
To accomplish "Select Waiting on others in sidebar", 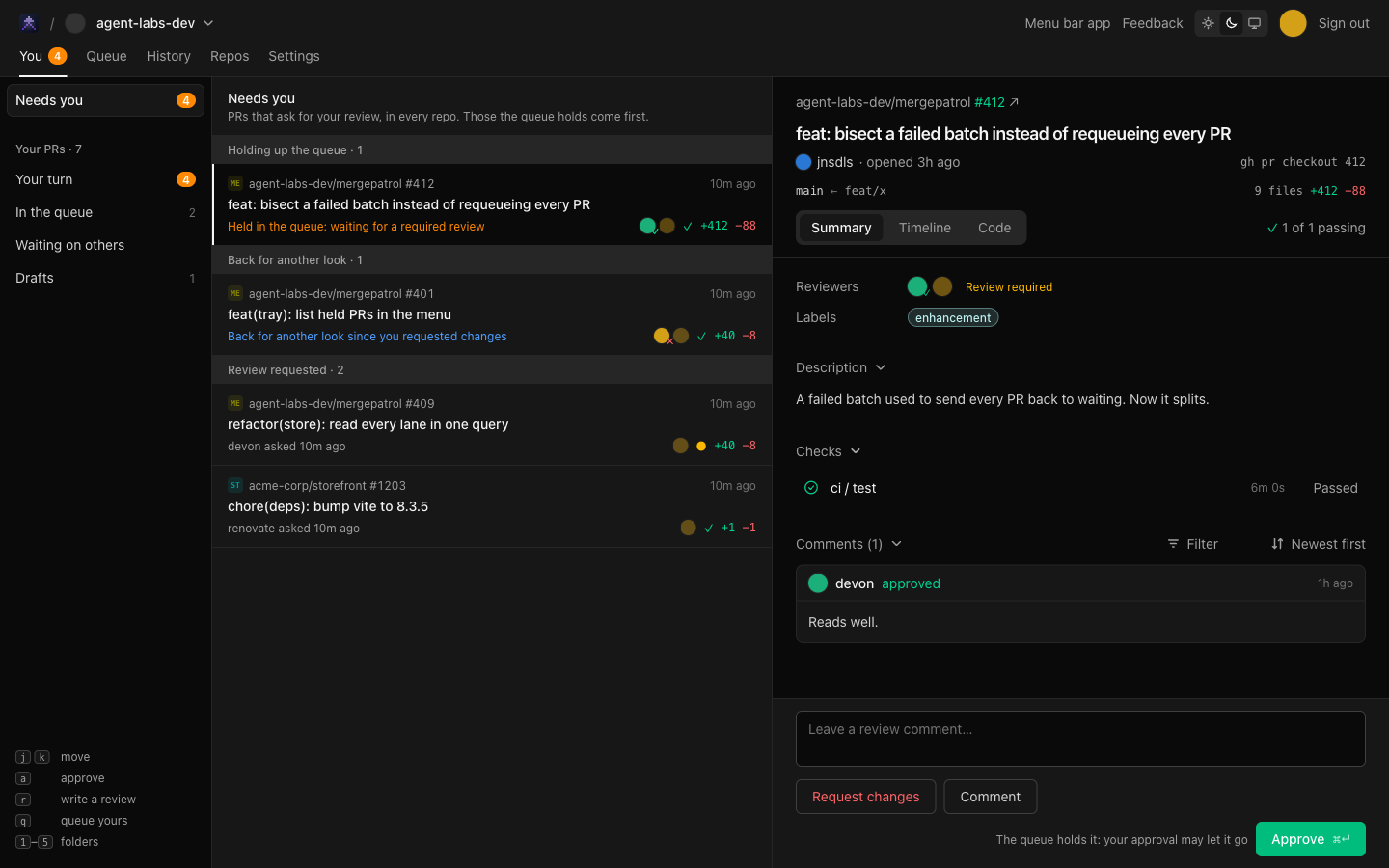I will pos(105,245).
